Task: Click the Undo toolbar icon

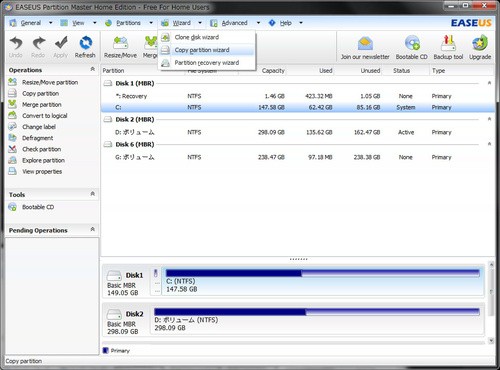Action: tap(16, 43)
